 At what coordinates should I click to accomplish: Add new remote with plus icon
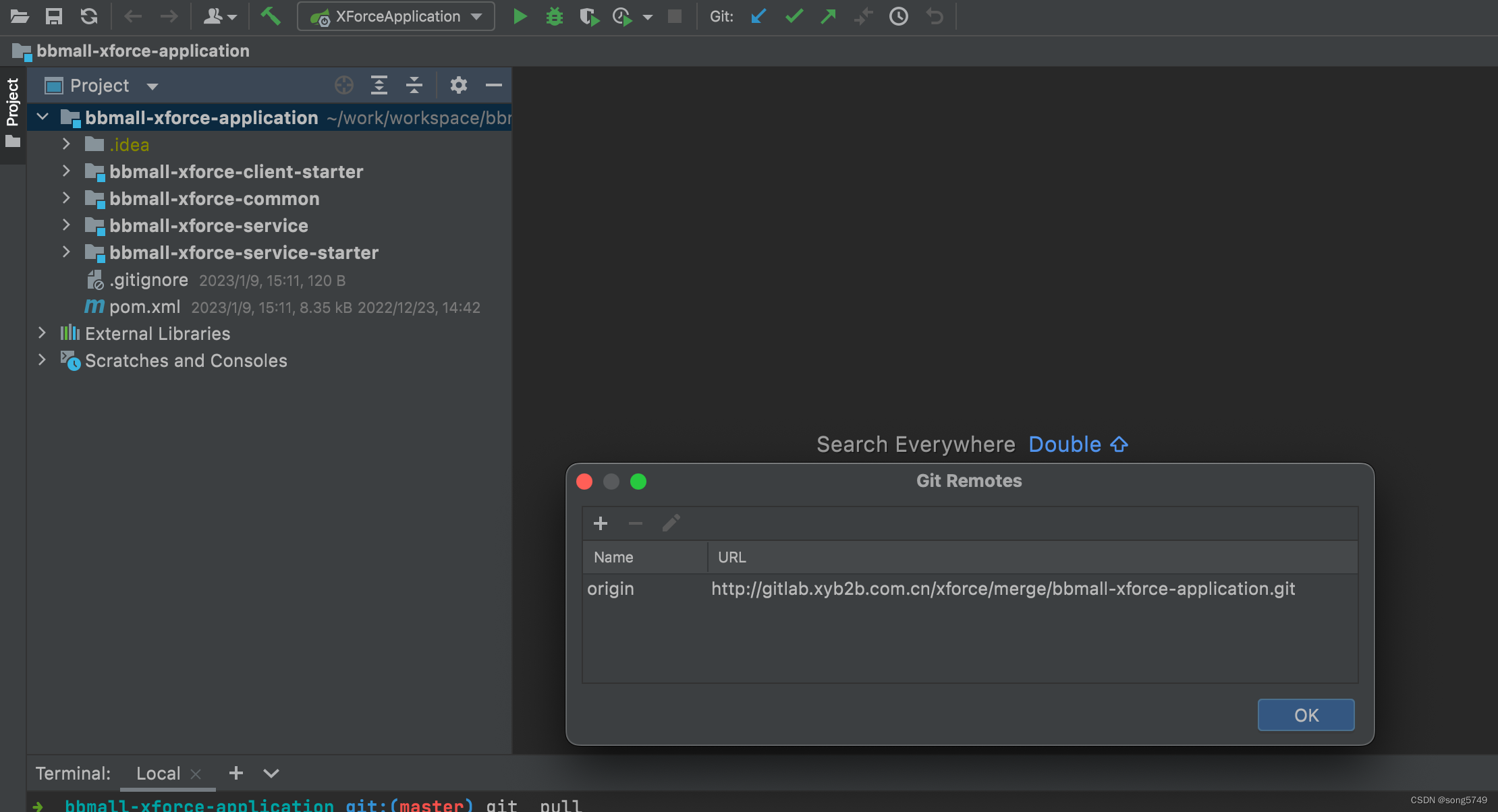600,523
